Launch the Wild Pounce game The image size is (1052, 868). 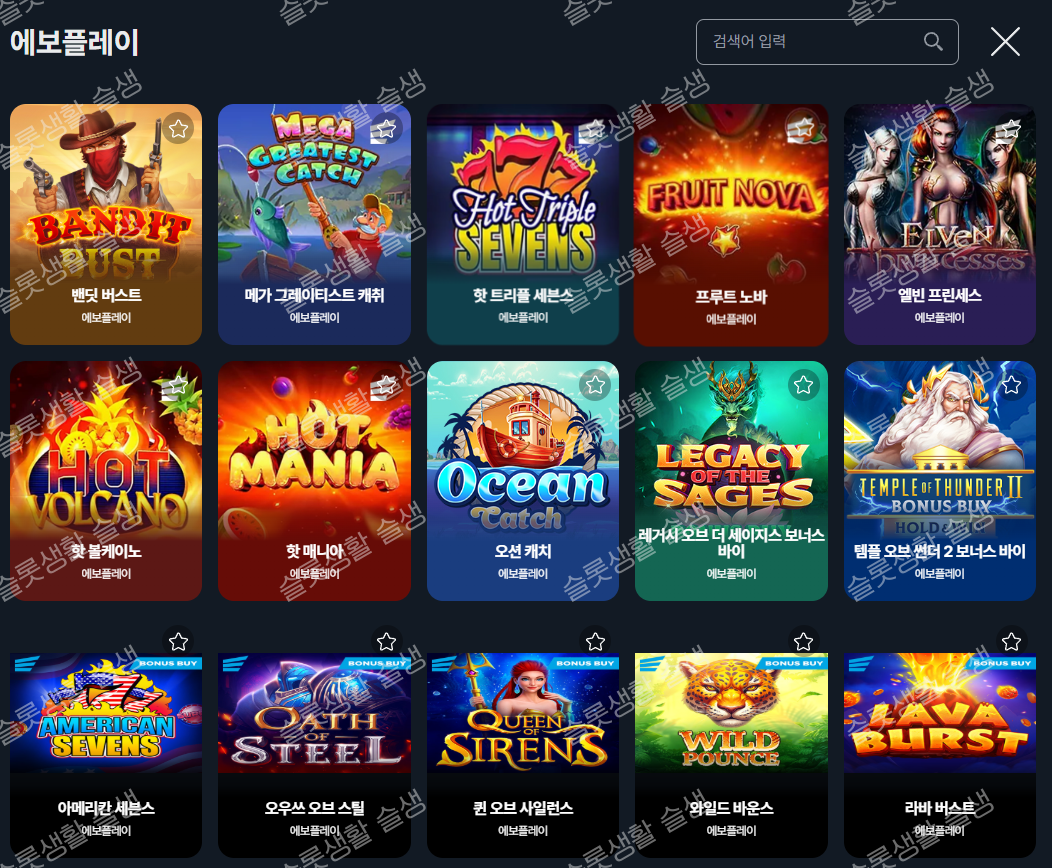pyautogui.click(x=731, y=755)
